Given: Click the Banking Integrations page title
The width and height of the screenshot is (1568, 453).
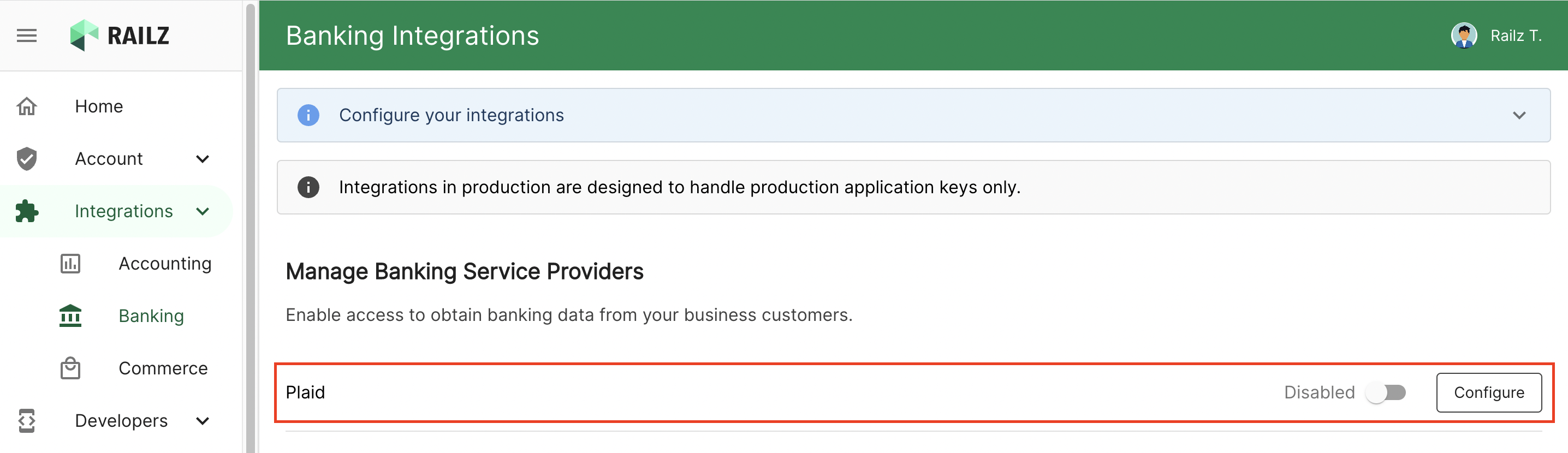Looking at the screenshot, I should coord(412,35).
